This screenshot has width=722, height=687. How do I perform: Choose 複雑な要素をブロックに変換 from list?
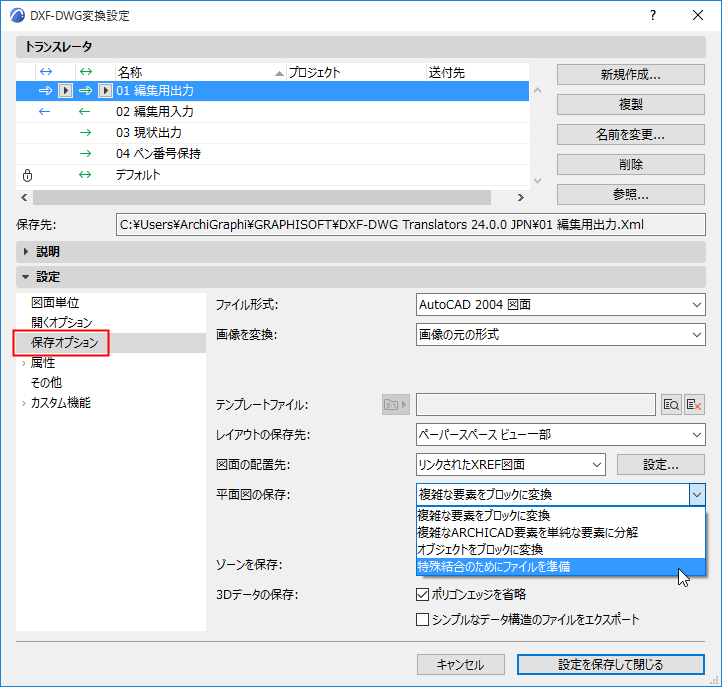pos(560,516)
